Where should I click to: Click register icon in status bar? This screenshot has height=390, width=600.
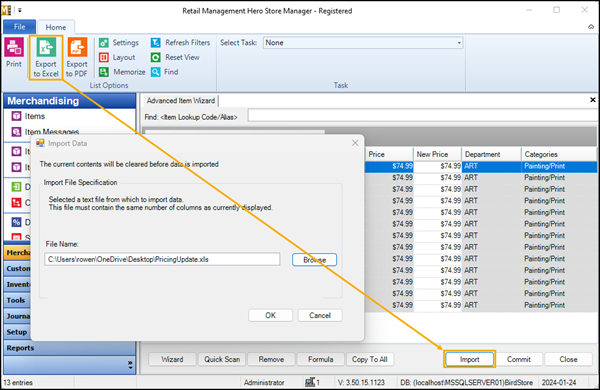(310, 382)
